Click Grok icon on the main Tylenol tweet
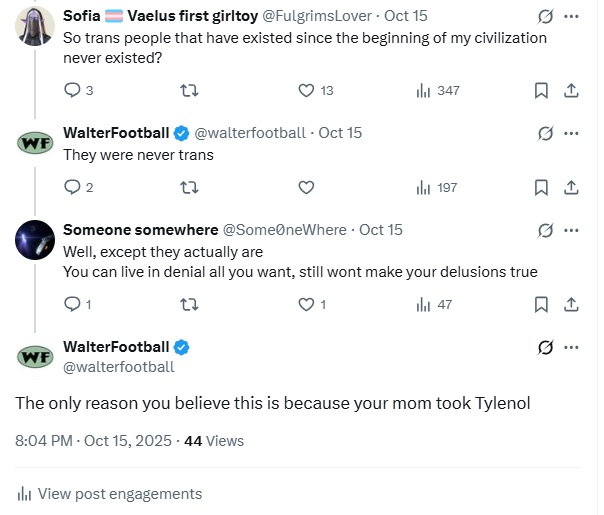This screenshot has width=604, height=515. click(546, 348)
